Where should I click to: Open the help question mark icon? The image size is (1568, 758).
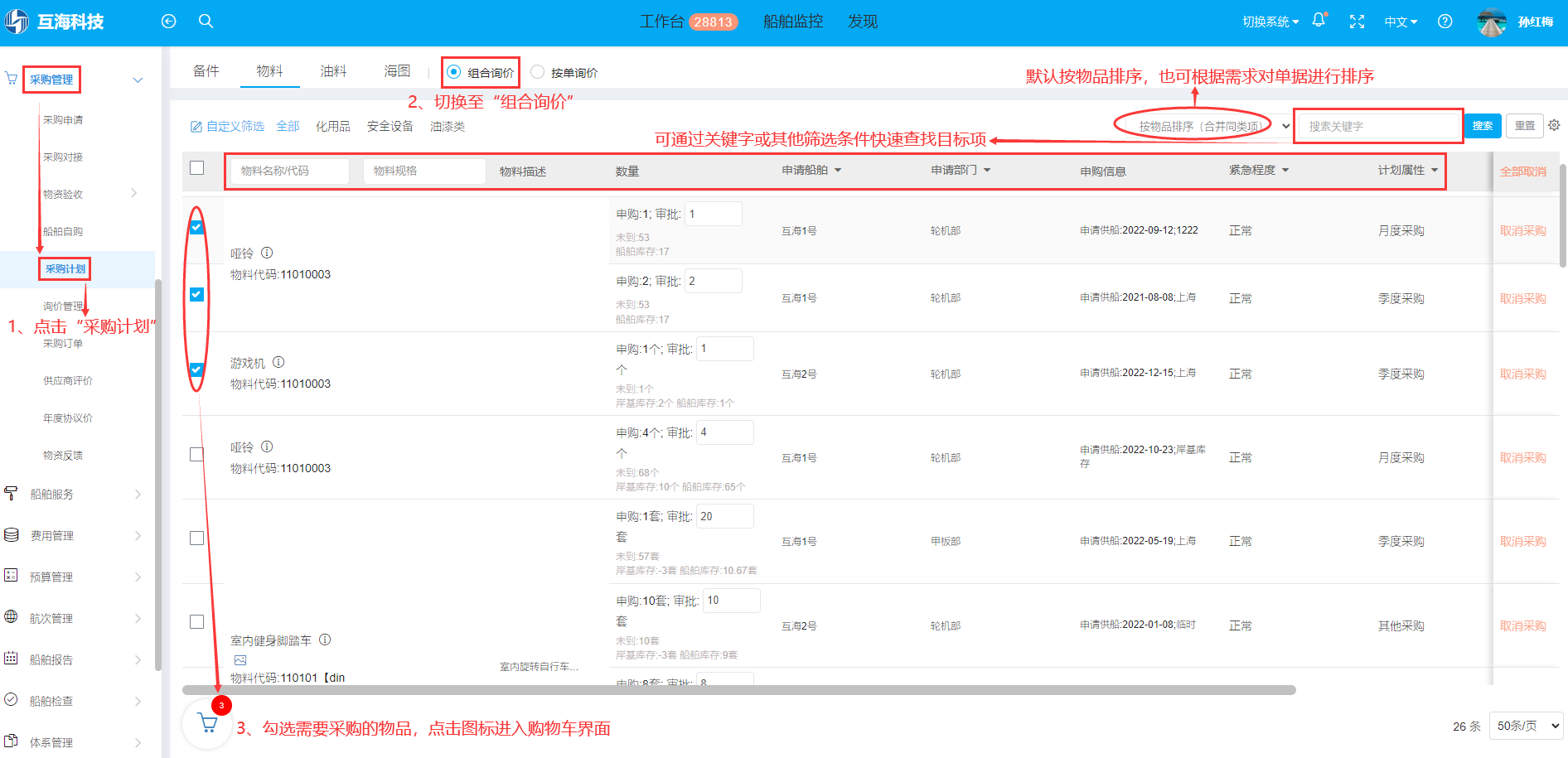[x=1445, y=22]
